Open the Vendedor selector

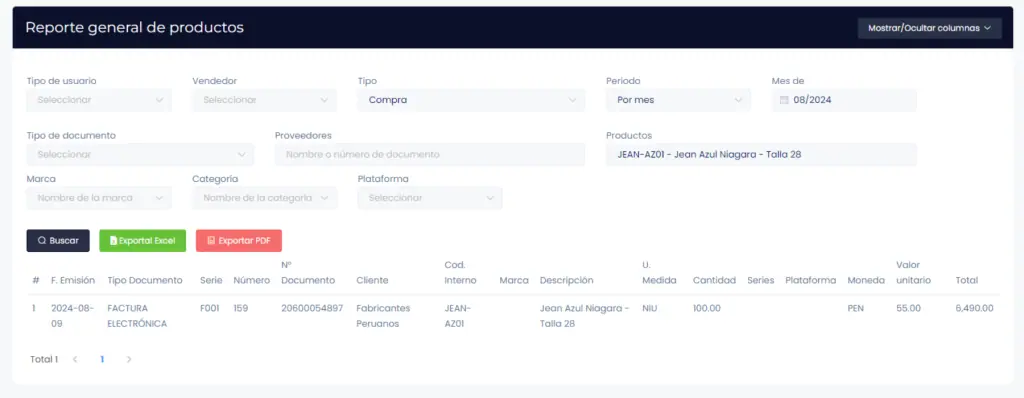[264, 101]
